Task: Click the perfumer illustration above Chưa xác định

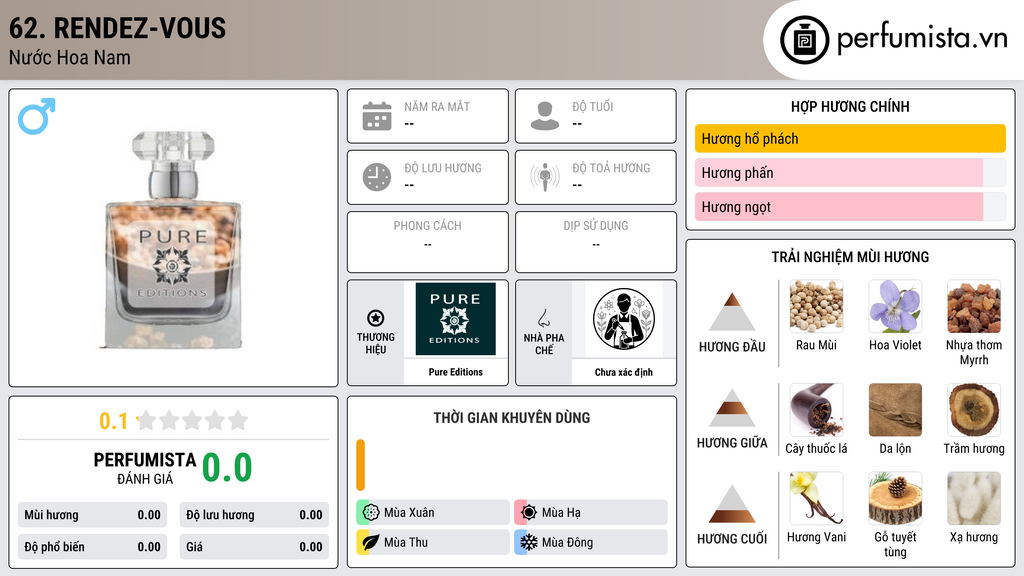Action: (624, 319)
